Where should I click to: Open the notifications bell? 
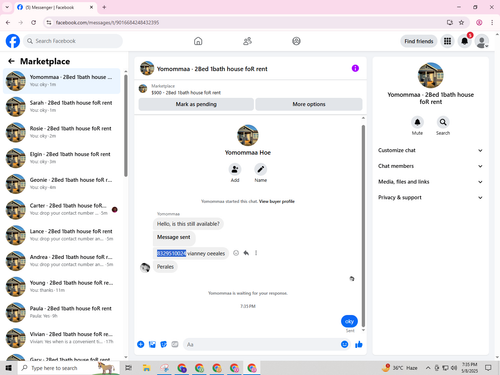pos(464,41)
